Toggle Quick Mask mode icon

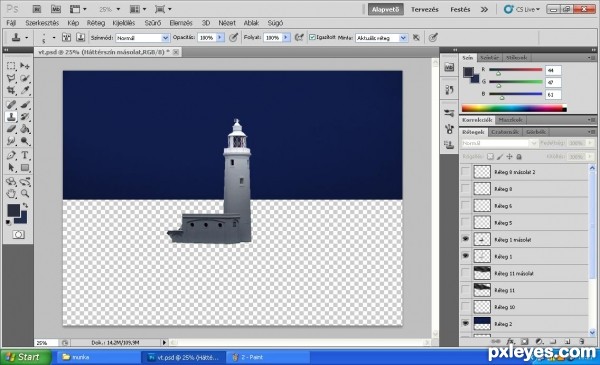coord(18,235)
